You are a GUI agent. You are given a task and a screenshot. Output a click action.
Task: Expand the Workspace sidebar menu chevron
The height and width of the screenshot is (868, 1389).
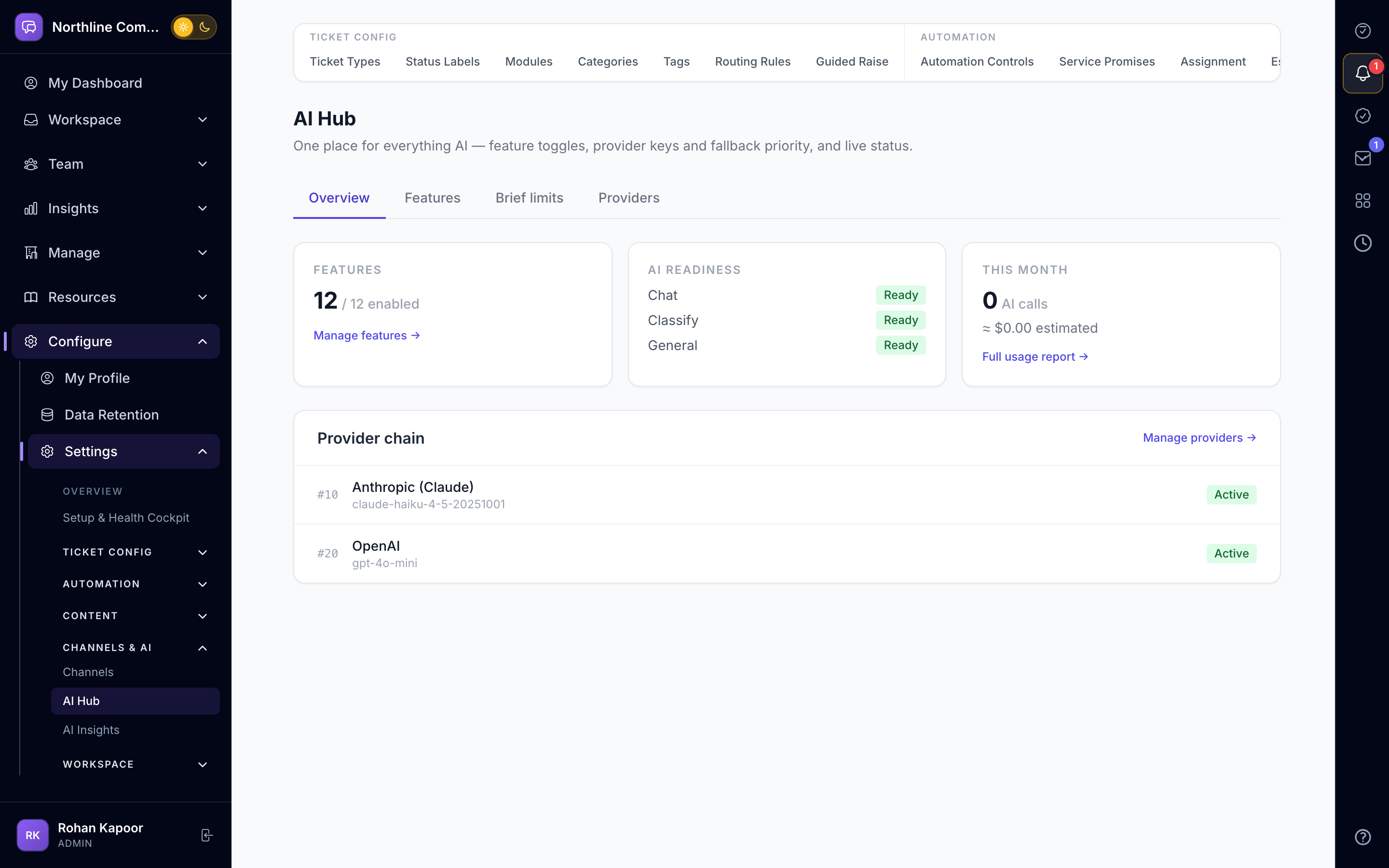click(x=203, y=120)
